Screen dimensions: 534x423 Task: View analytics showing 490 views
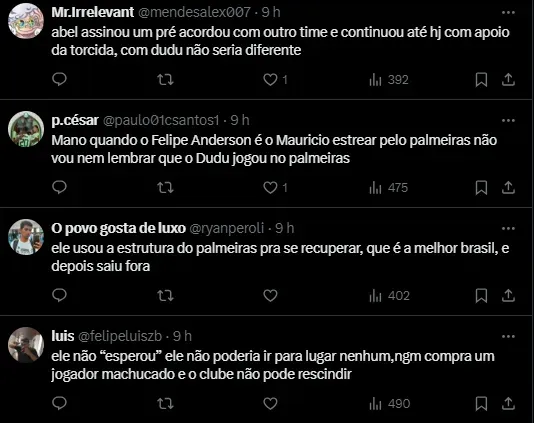(390, 404)
